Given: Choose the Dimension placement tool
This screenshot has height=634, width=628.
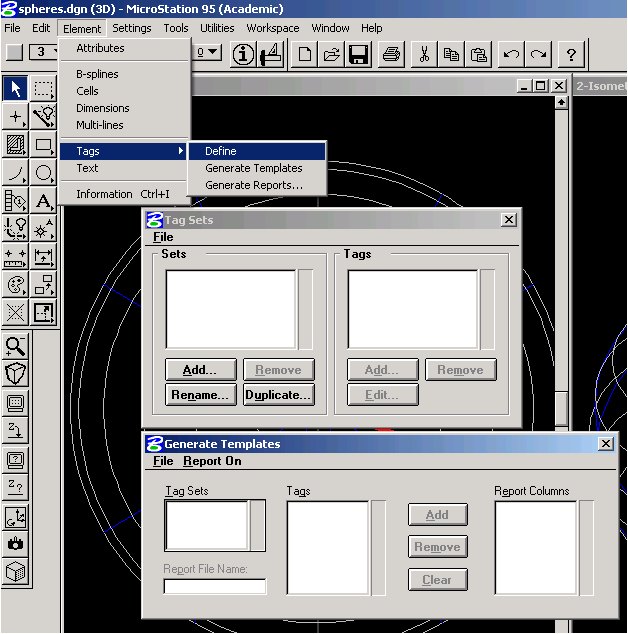Looking at the screenshot, I should [43, 257].
